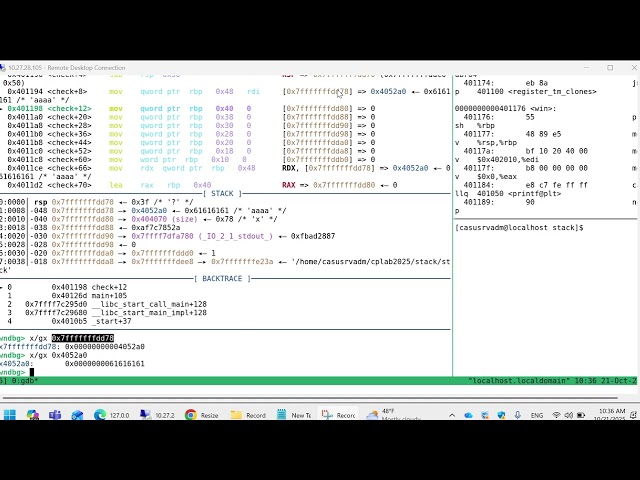Open the Edge window labeled 127.0.0

[111, 415]
